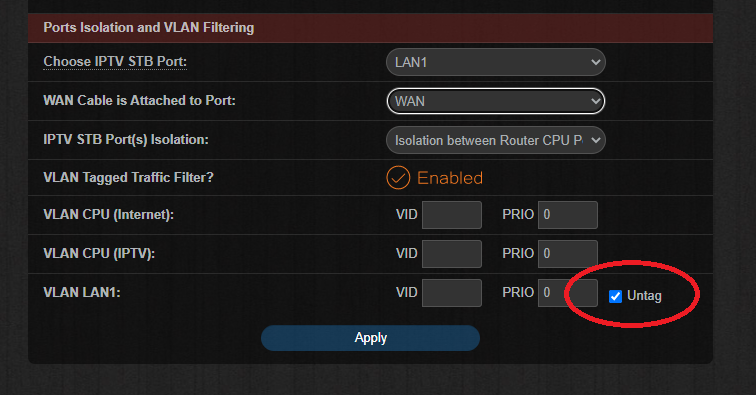The image size is (756, 395).
Task: Click the Enabled checkmark circle icon
Action: (x=398, y=177)
